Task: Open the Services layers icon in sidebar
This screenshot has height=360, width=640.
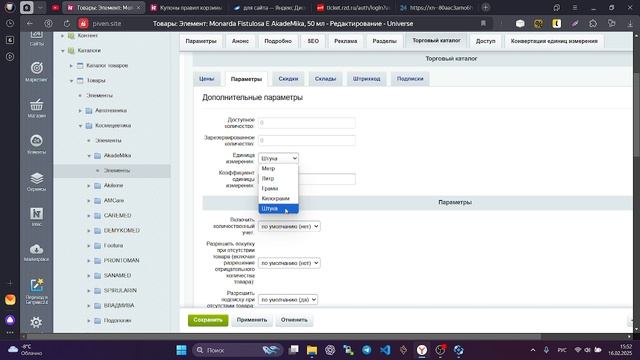Action: tap(36, 181)
